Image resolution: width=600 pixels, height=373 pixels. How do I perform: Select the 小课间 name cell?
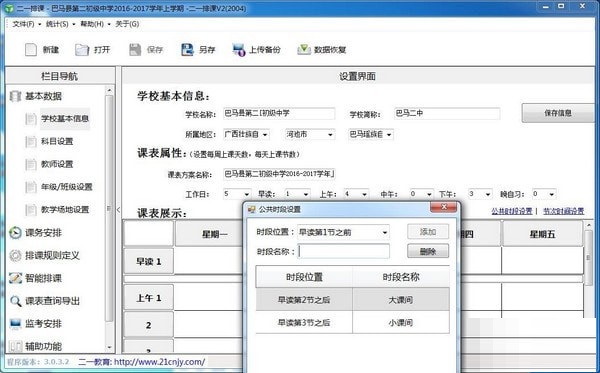[401, 323]
